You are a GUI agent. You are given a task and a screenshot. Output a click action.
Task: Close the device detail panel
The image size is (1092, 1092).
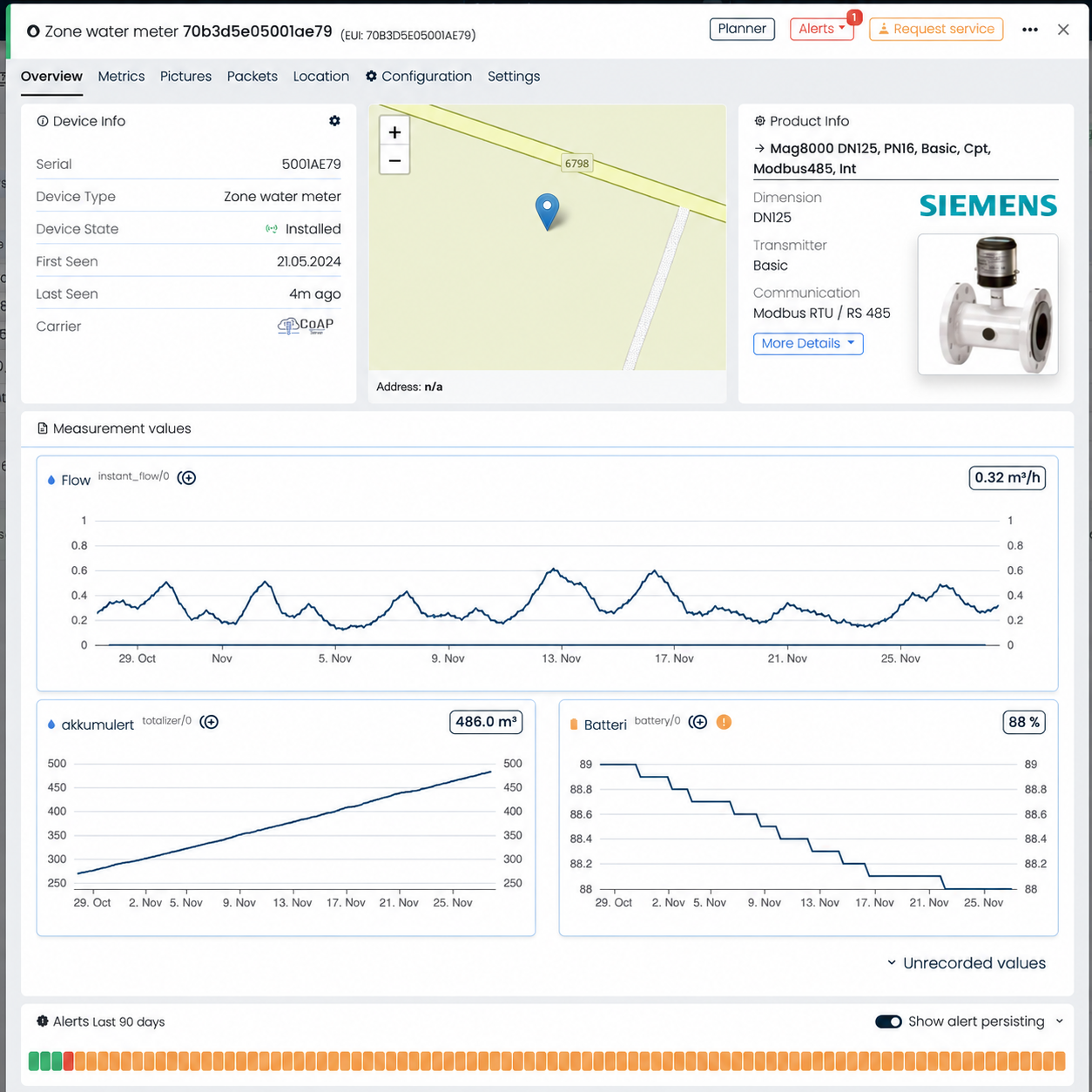pyautogui.click(x=1063, y=30)
